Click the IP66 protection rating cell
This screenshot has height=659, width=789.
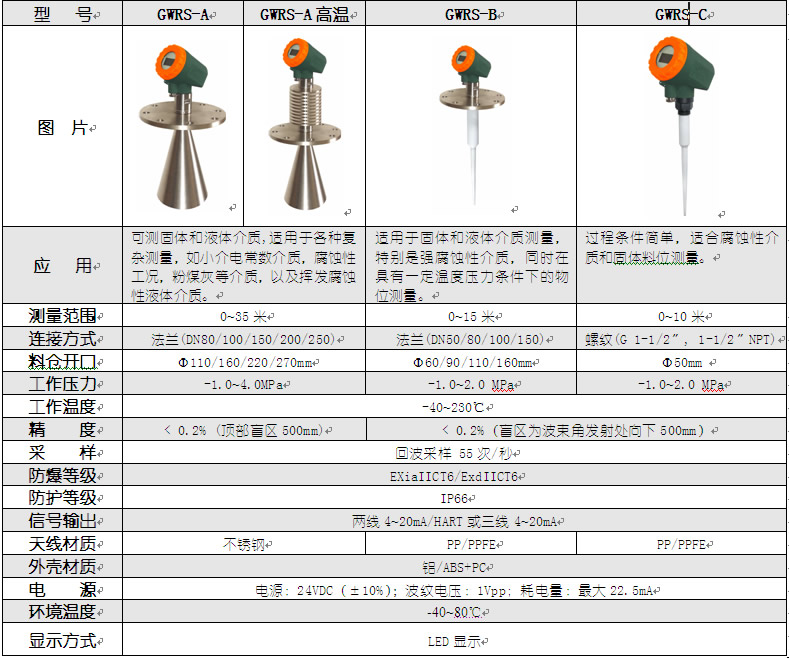[455, 498]
